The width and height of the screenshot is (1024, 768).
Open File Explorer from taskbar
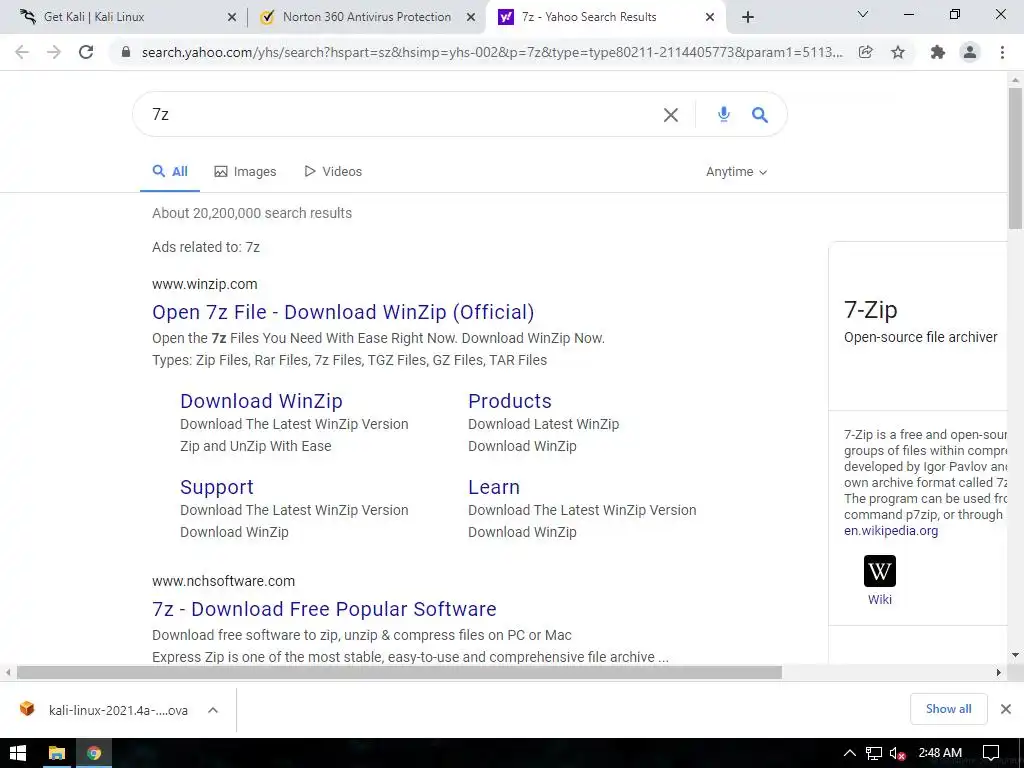(x=57, y=753)
